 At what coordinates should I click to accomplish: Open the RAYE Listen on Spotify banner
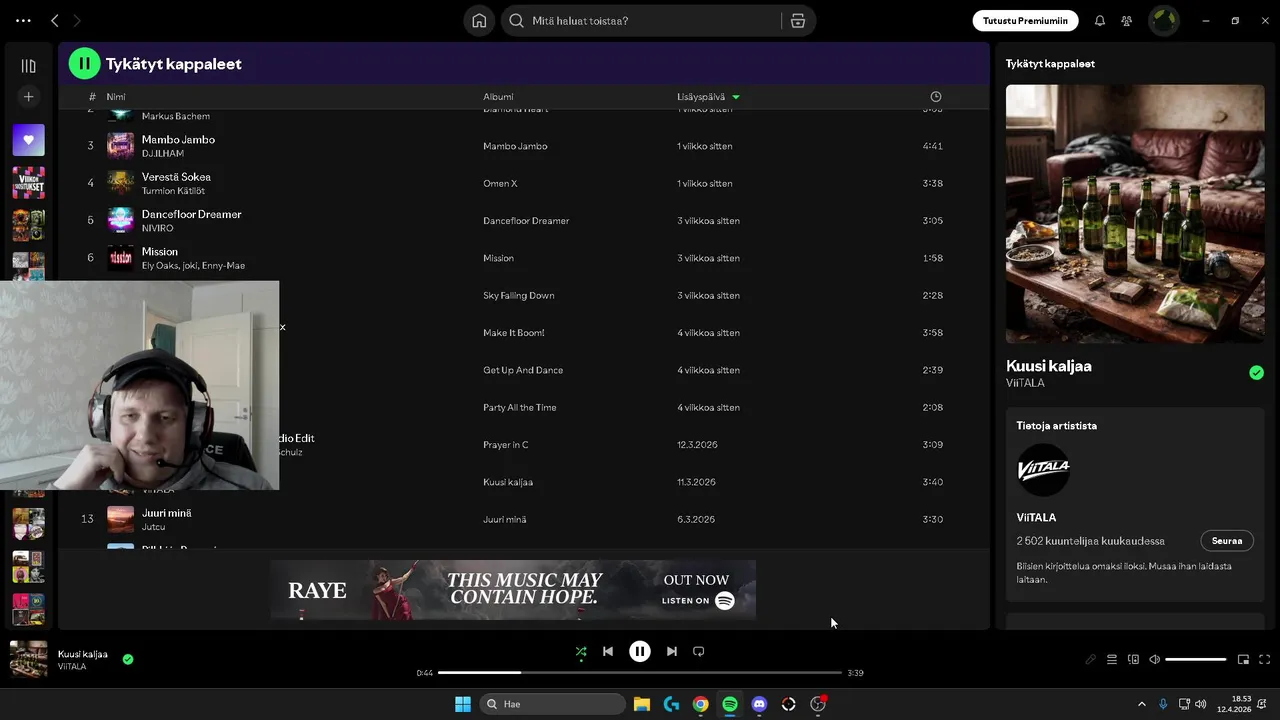[x=513, y=590]
